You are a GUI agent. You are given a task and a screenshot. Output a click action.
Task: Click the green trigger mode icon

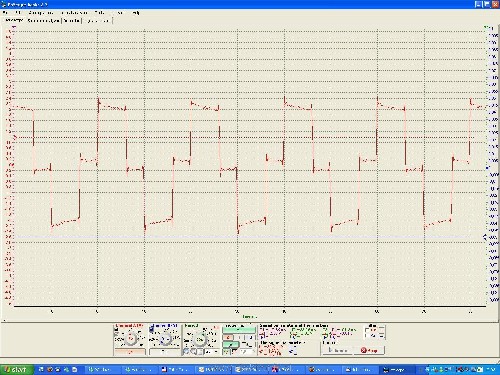[231, 344]
